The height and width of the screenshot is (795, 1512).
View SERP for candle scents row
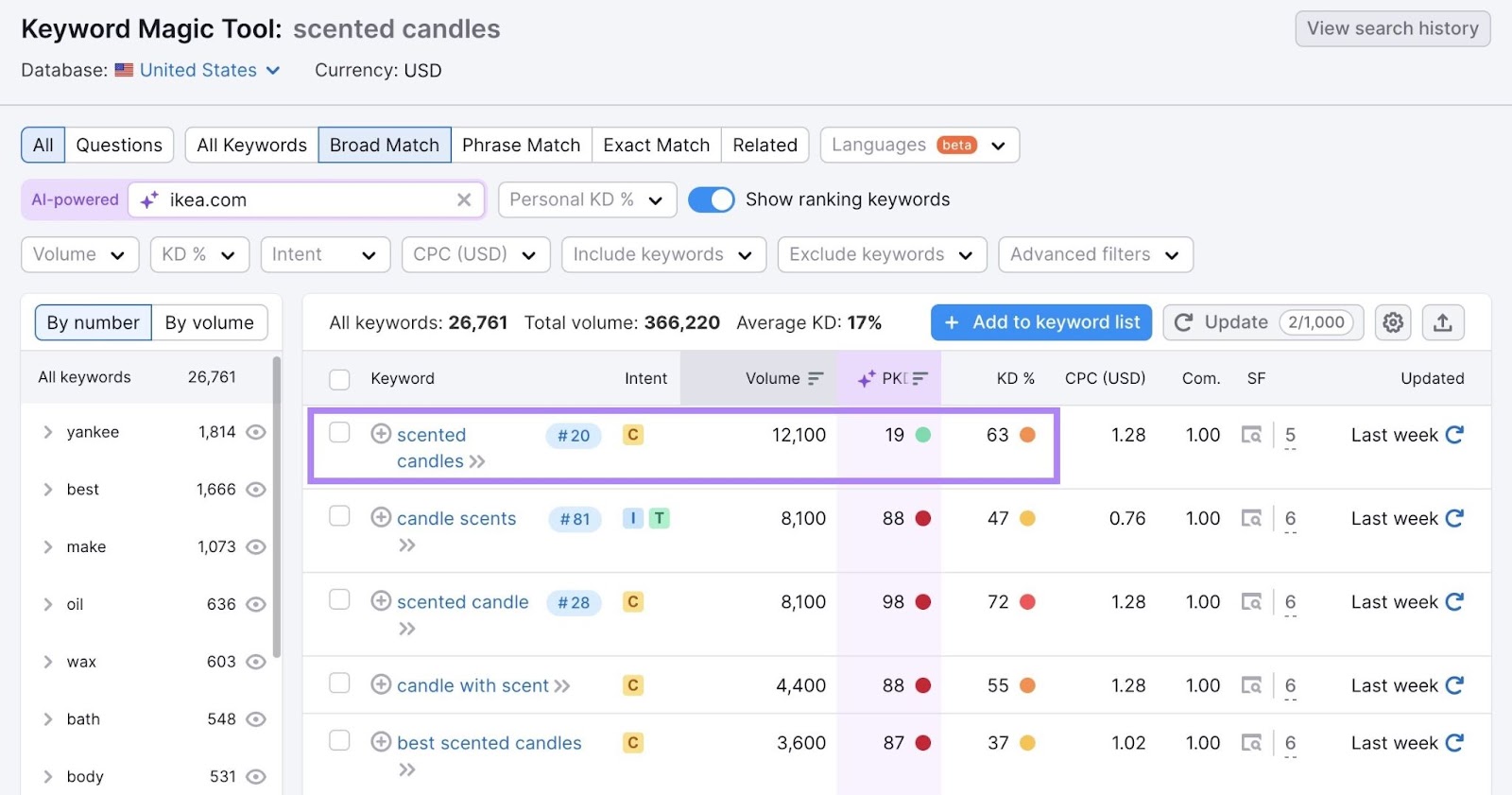(x=1251, y=519)
